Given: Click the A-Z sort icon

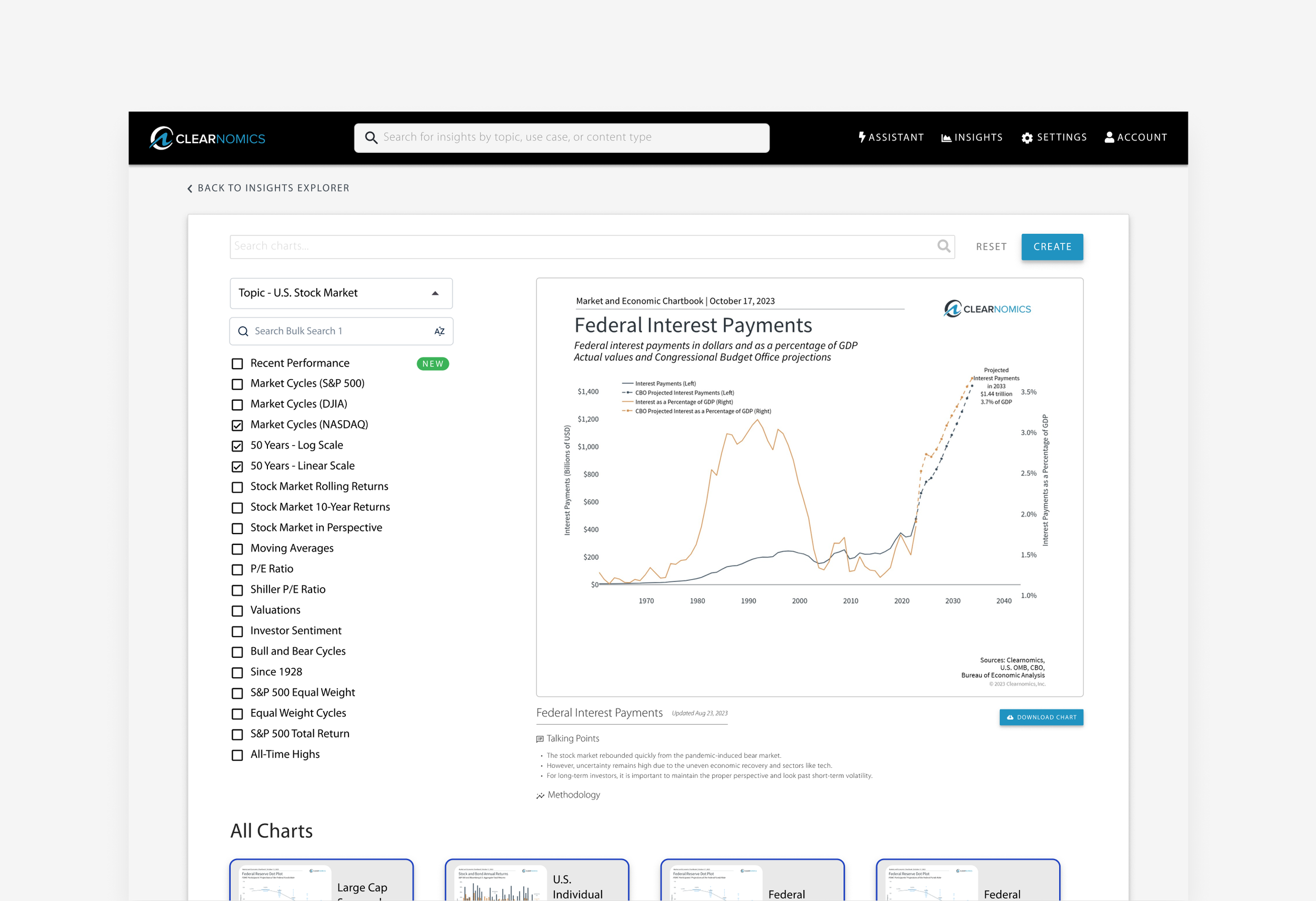Looking at the screenshot, I should pyautogui.click(x=439, y=331).
